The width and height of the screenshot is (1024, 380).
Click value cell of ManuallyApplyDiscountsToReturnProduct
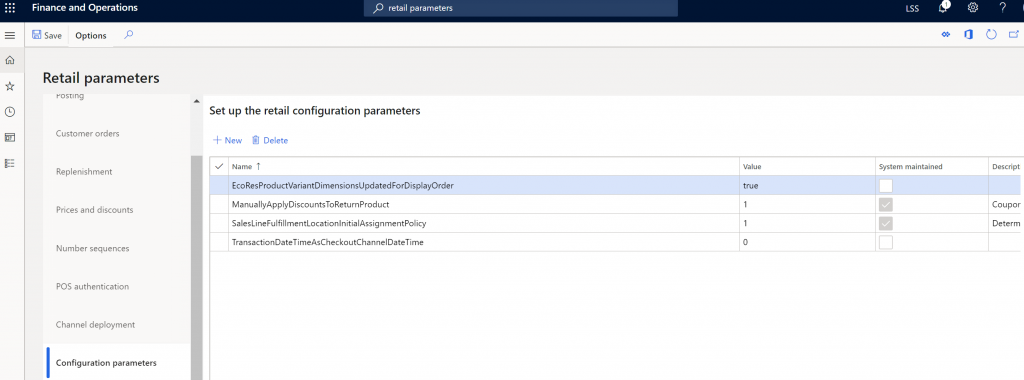[807, 204]
